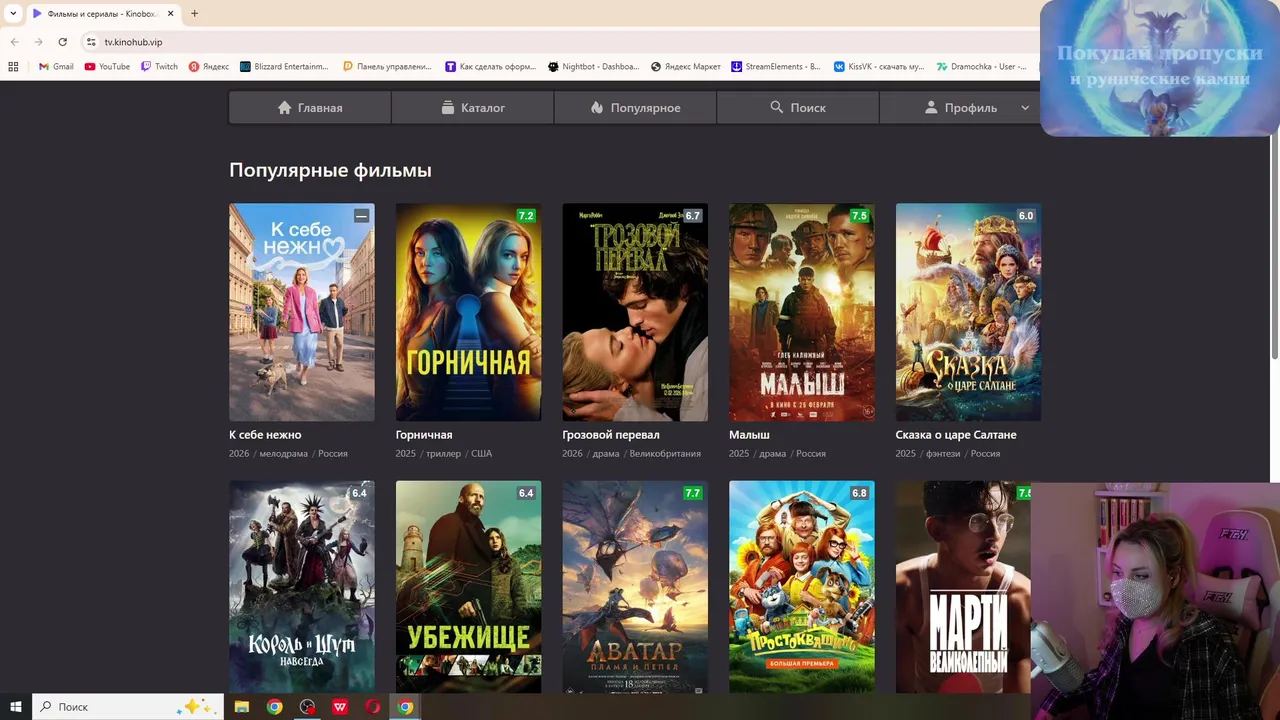Open the К себе нежно poster
Screen dimensions: 1280x720
point(302,312)
